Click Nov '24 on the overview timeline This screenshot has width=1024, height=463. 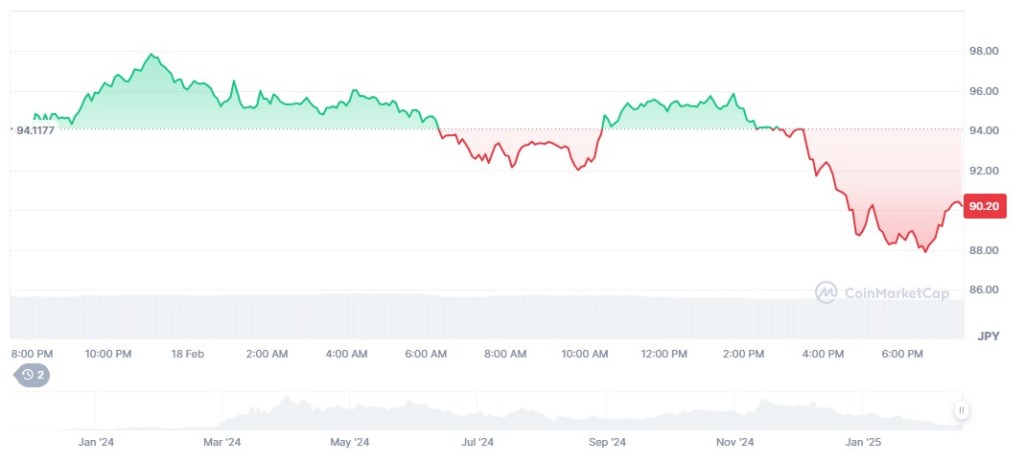(735, 441)
